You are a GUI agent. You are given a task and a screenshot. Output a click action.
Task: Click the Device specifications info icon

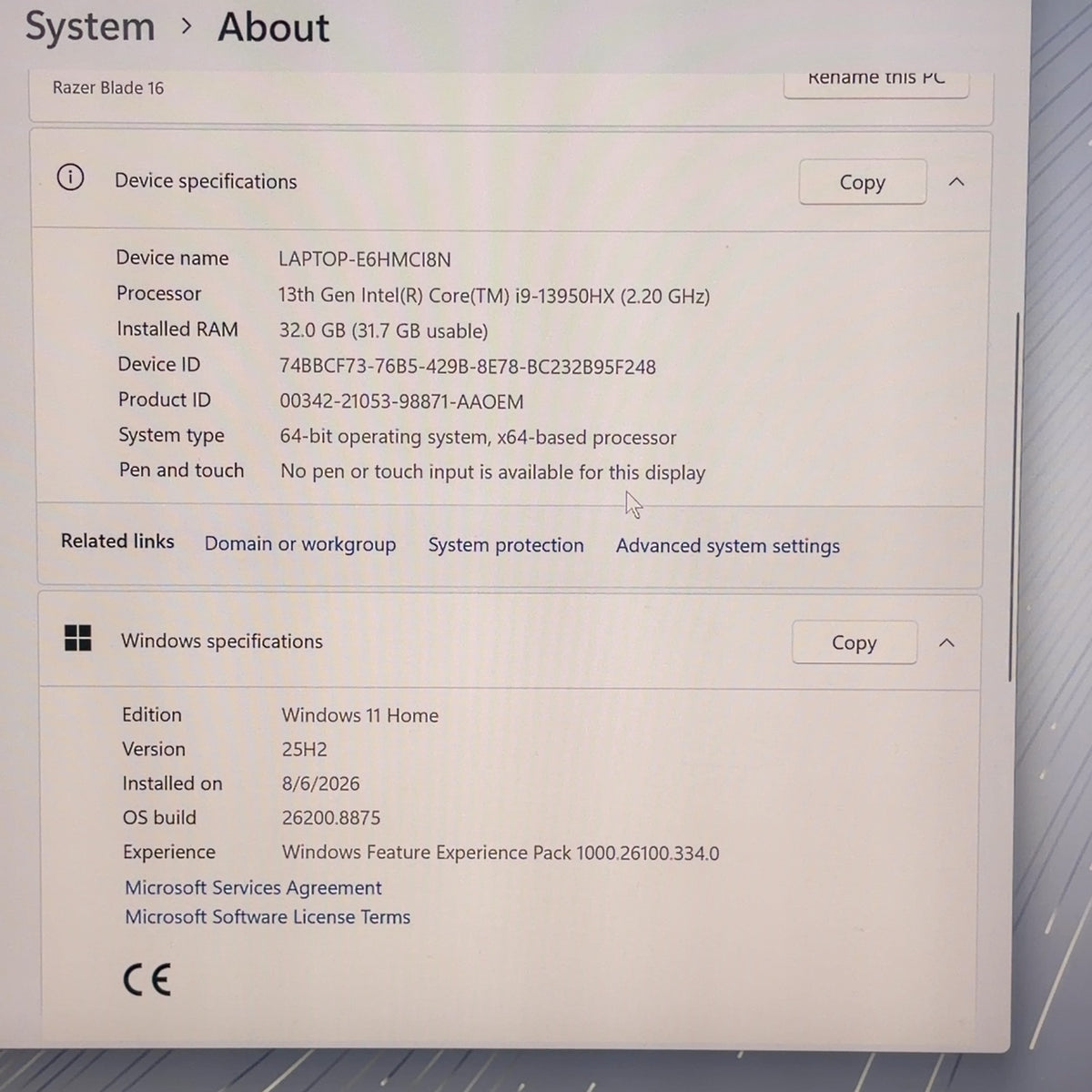click(70, 177)
